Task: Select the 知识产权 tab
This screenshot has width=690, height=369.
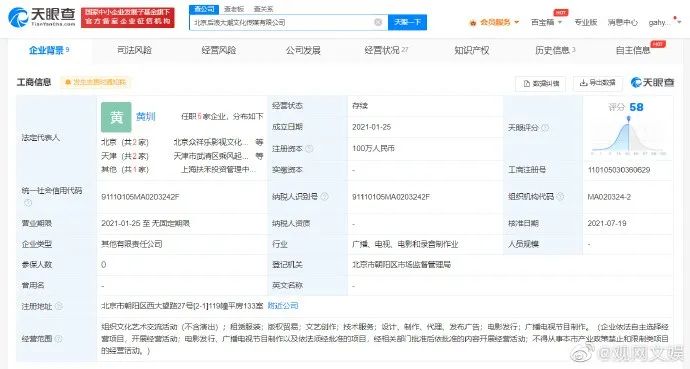Action: [x=472, y=50]
